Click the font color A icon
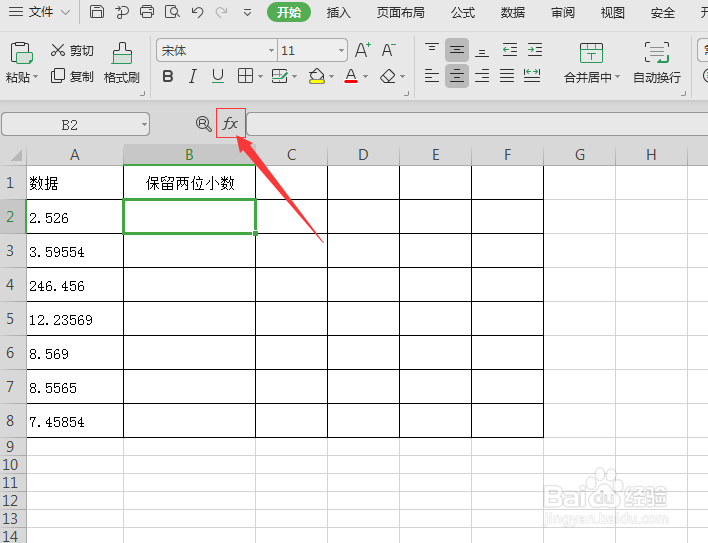Image resolution: width=708 pixels, height=543 pixels. coord(351,76)
